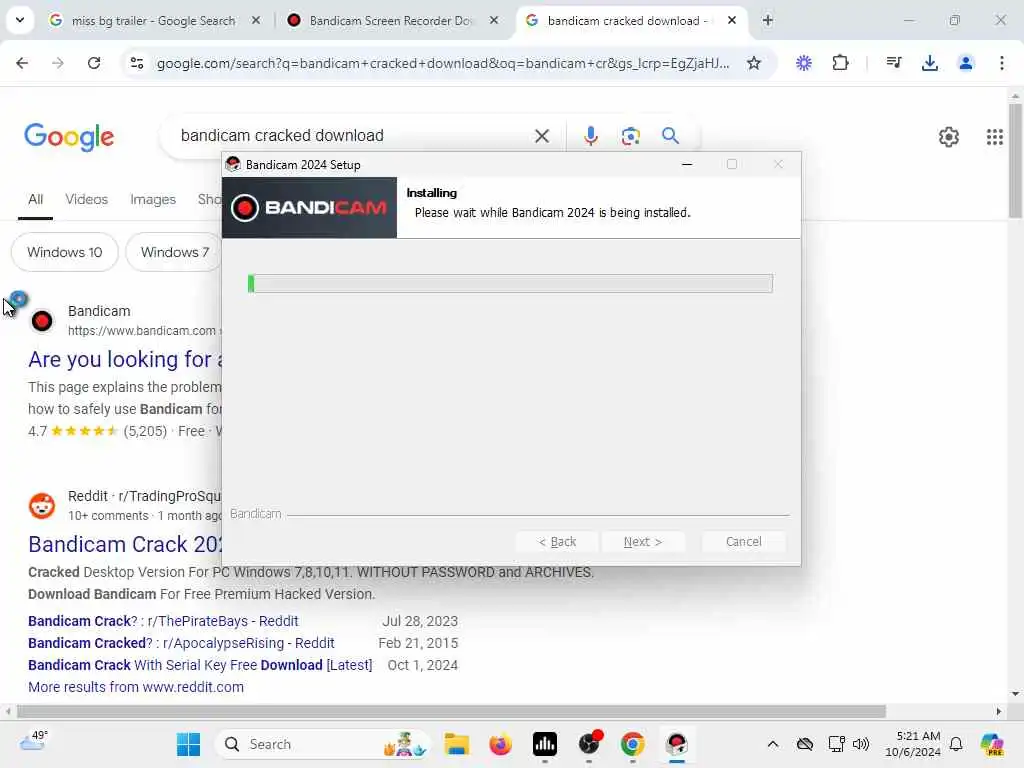Open the Bandicam site favicon result
The image size is (1024, 768).
click(42, 321)
